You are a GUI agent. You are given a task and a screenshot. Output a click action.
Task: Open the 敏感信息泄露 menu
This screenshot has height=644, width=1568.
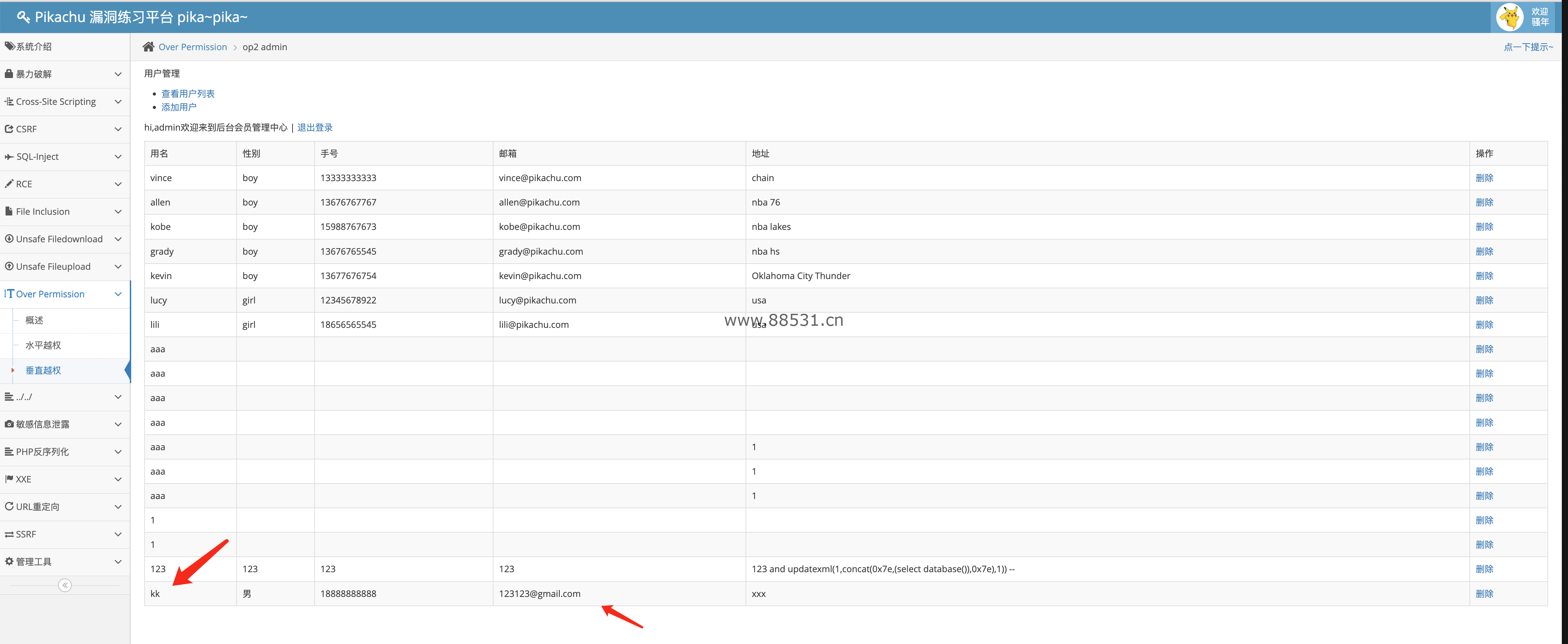pos(65,424)
